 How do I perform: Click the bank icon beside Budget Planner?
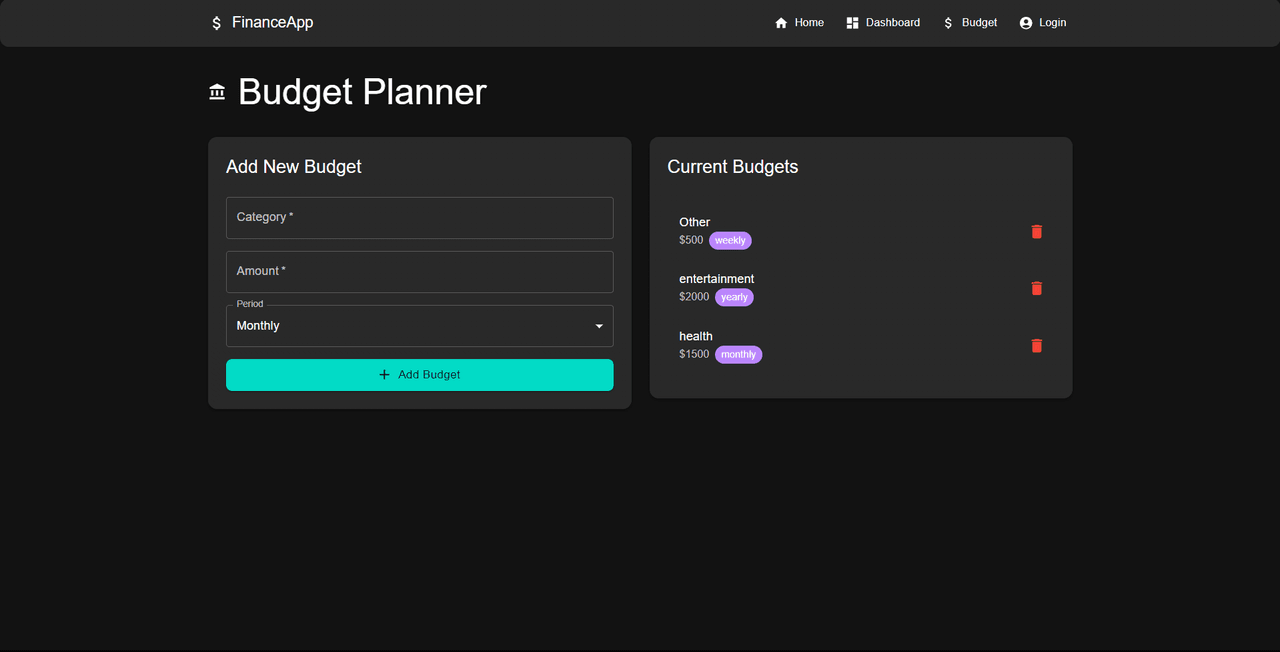[217, 92]
